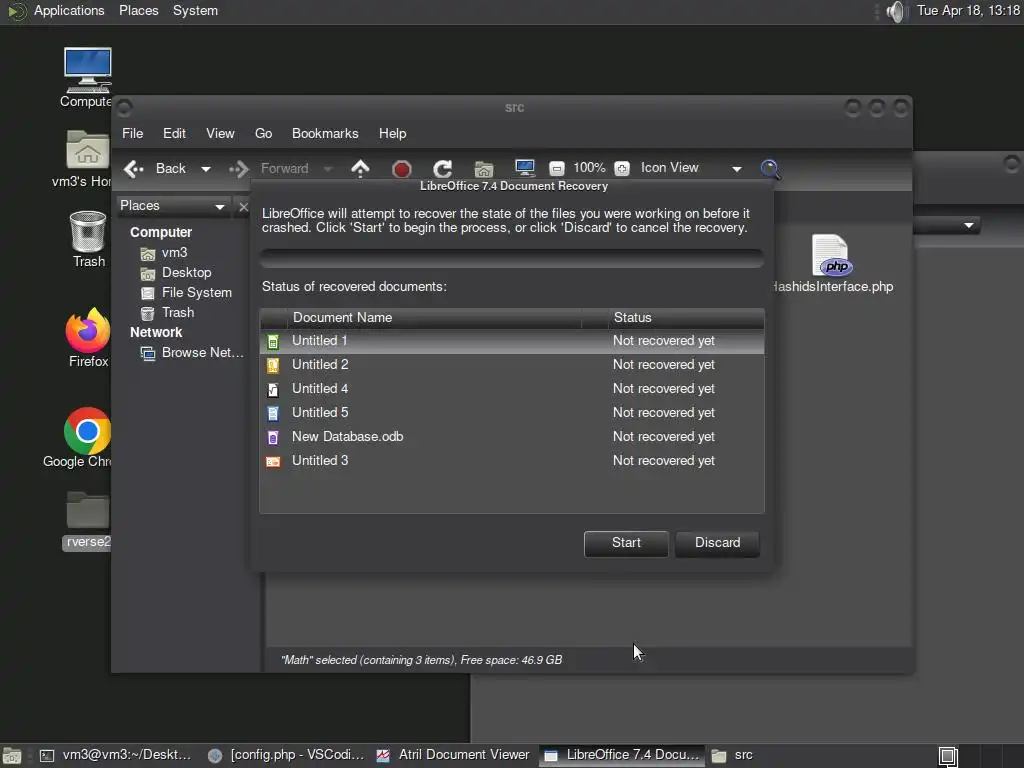Viewport: 1024px width, 768px height.
Task: Open the Places sidebar selector dropdown
Action: 173,206
